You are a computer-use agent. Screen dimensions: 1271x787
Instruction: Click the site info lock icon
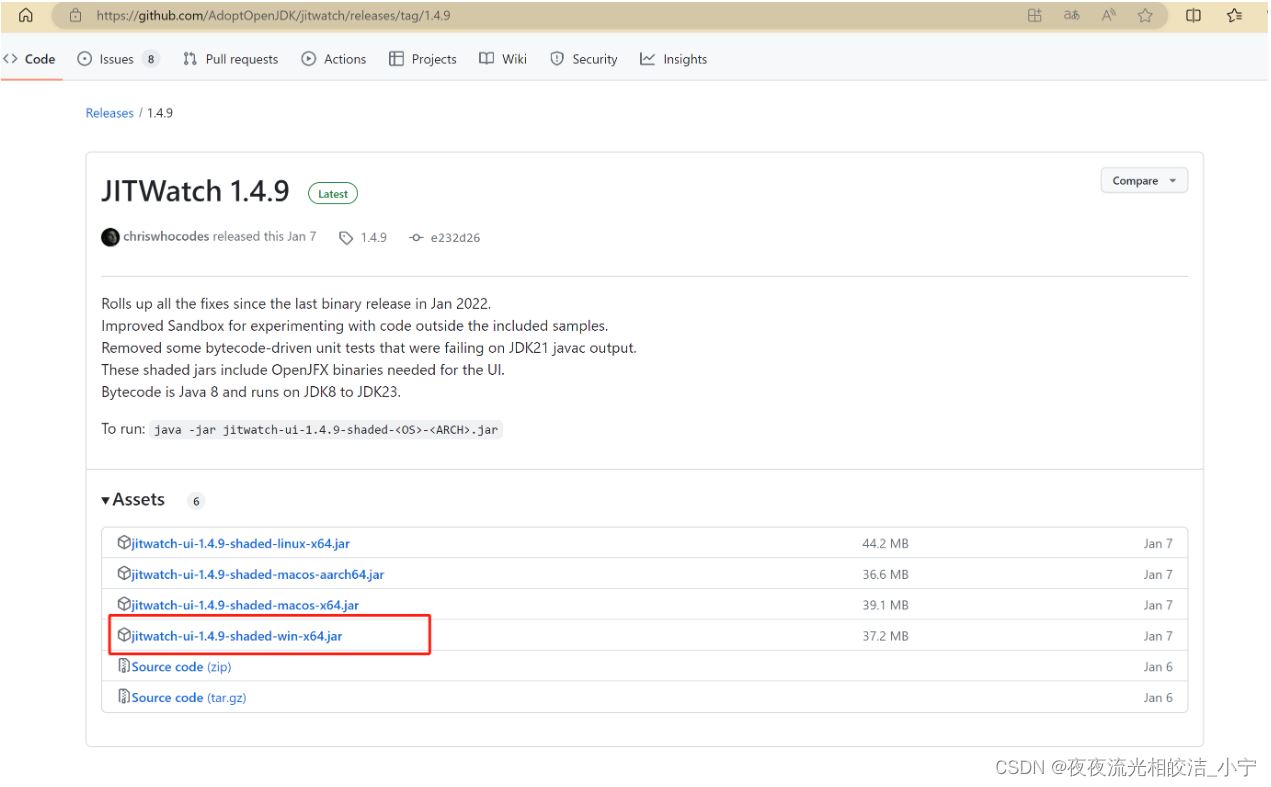pyautogui.click(x=75, y=15)
